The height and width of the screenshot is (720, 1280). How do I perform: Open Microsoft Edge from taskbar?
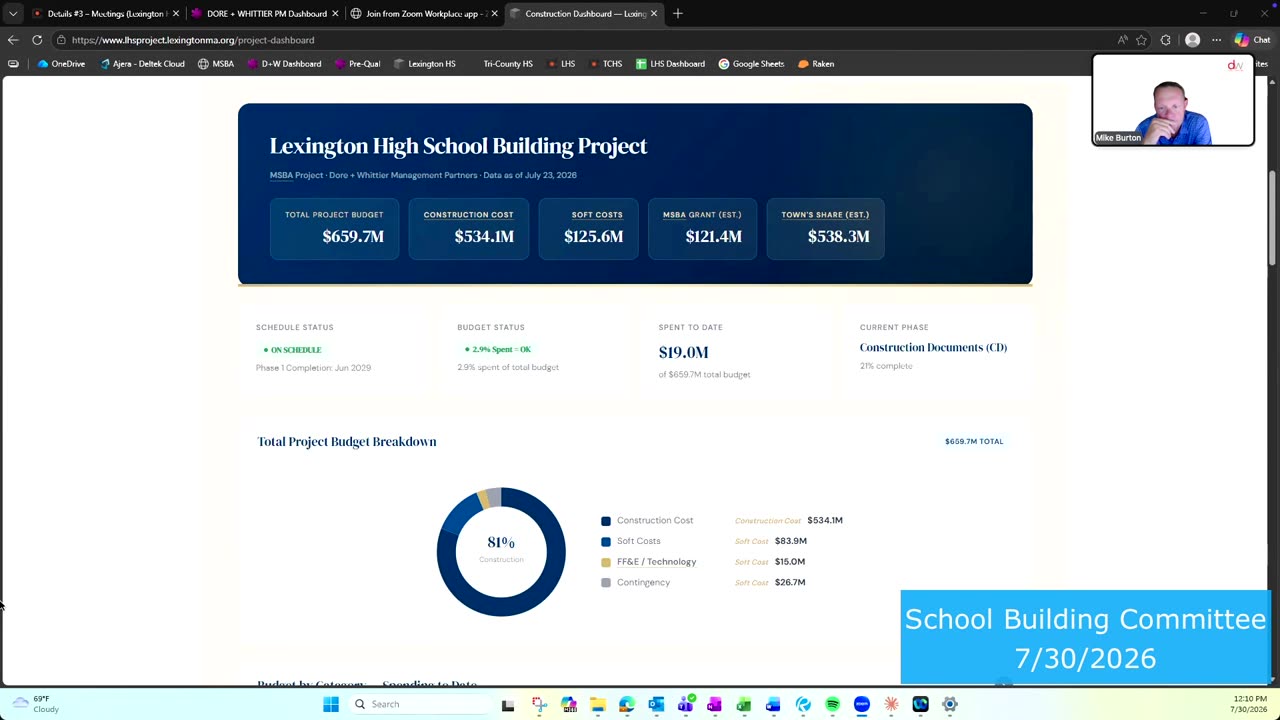[627, 704]
